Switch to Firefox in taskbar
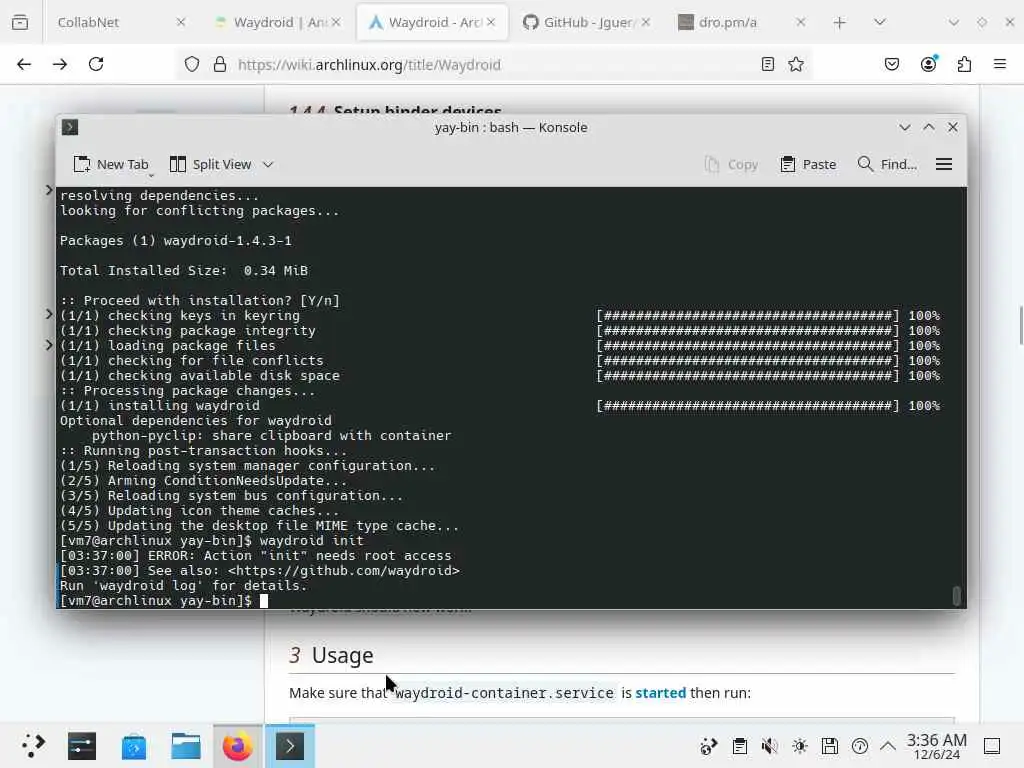This screenshot has width=1024, height=768. tap(238, 746)
